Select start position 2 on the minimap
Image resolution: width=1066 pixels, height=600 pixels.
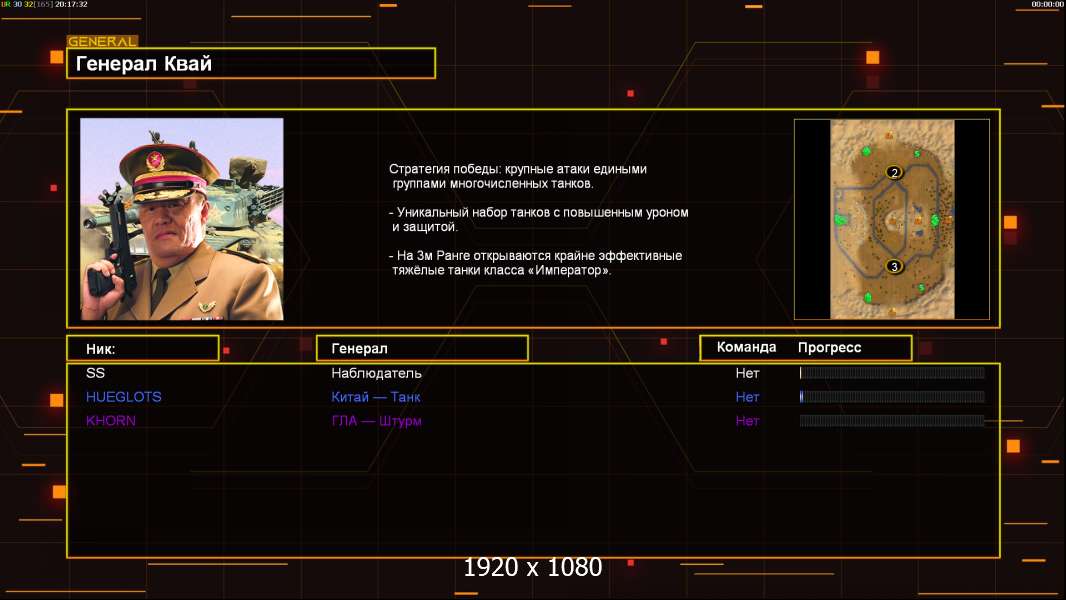894,173
